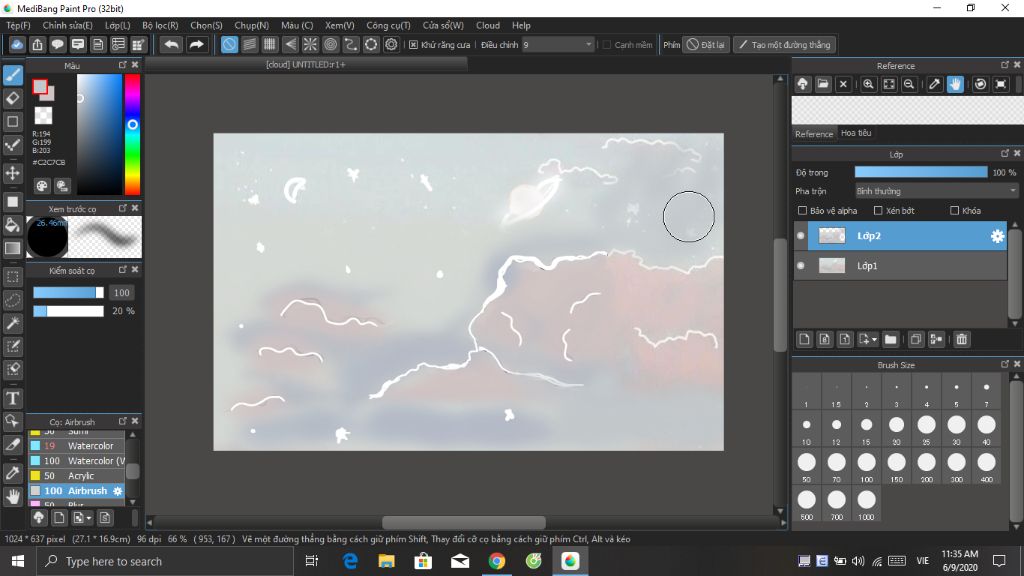Switch to the Hoa tiêu tab
Screen dimensions: 1024x576
click(856, 133)
